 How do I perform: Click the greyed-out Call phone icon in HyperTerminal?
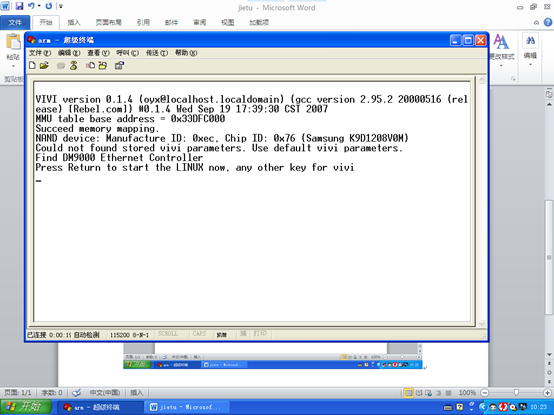[x=61, y=66]
